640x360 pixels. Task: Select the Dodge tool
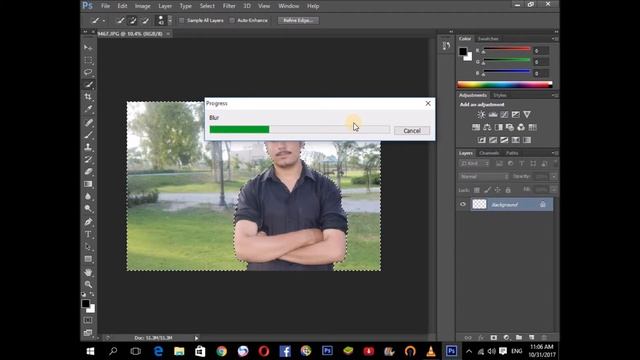pos(88,208)
